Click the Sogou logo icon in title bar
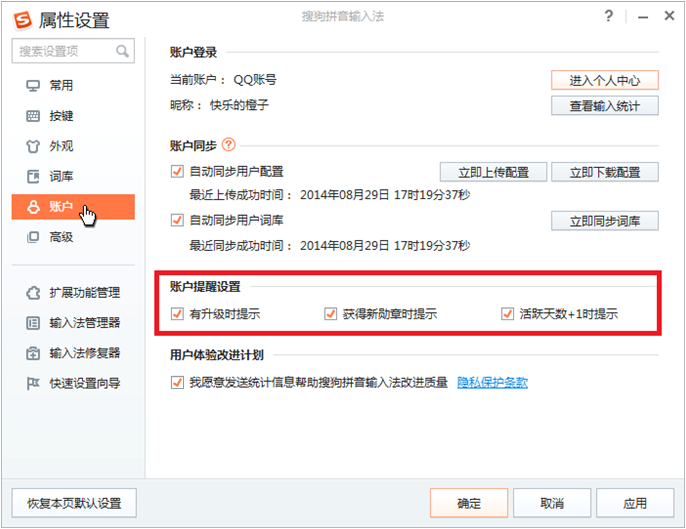The image size is (686, 529). tap(18, 20)
